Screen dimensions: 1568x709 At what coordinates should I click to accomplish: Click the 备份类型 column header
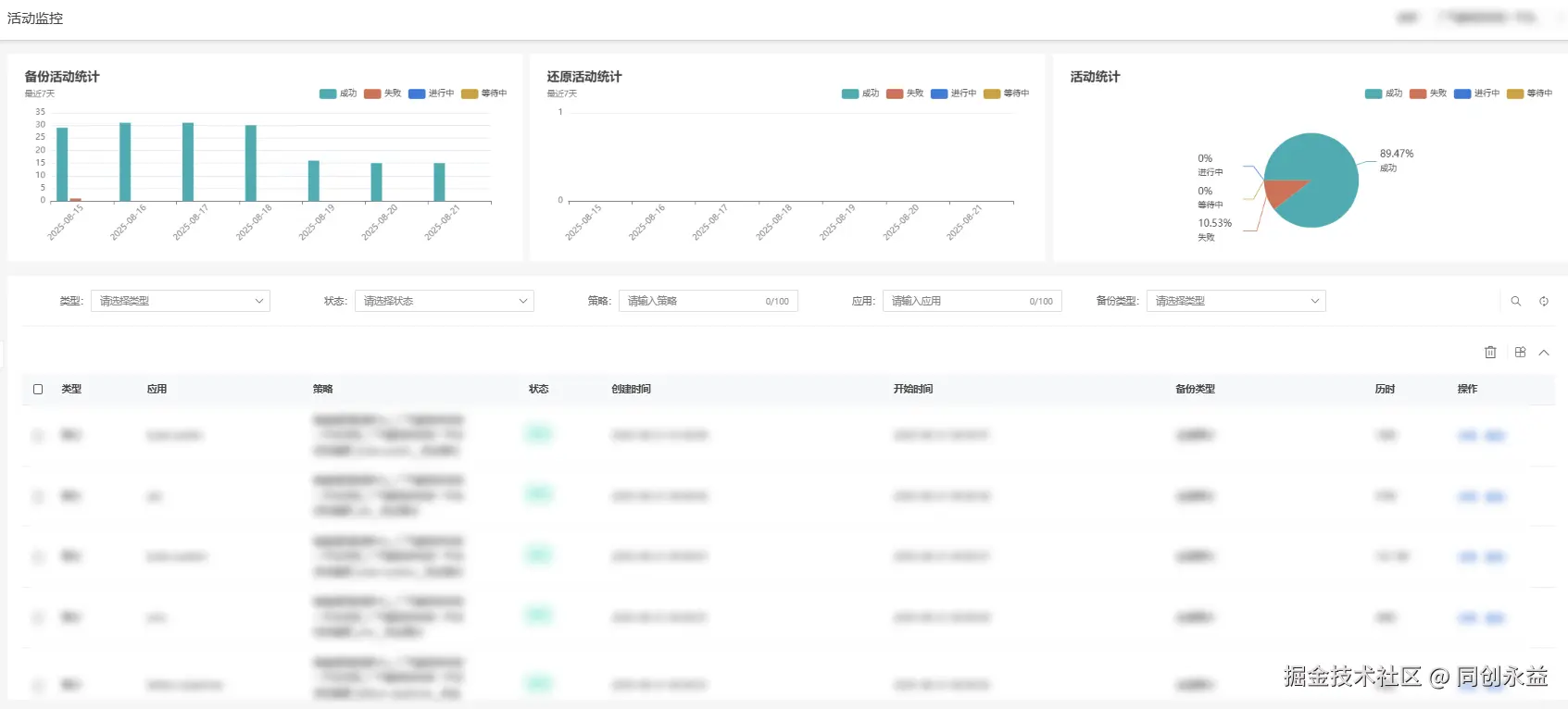tap(1196, 389)
